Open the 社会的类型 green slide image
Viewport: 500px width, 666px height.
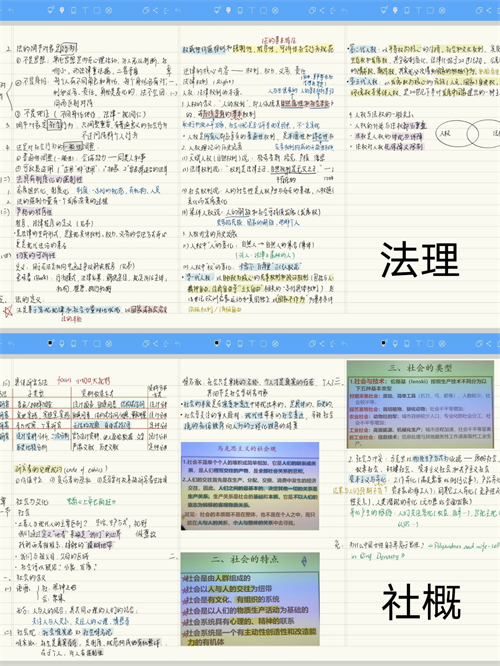click(x=420, y=404)
